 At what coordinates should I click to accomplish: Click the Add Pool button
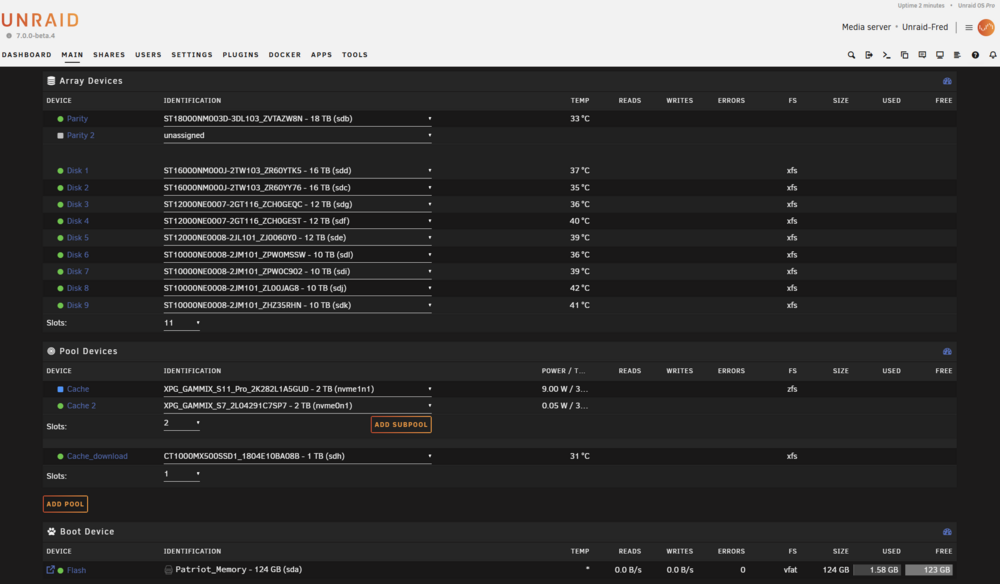click(x=66, y=504)
